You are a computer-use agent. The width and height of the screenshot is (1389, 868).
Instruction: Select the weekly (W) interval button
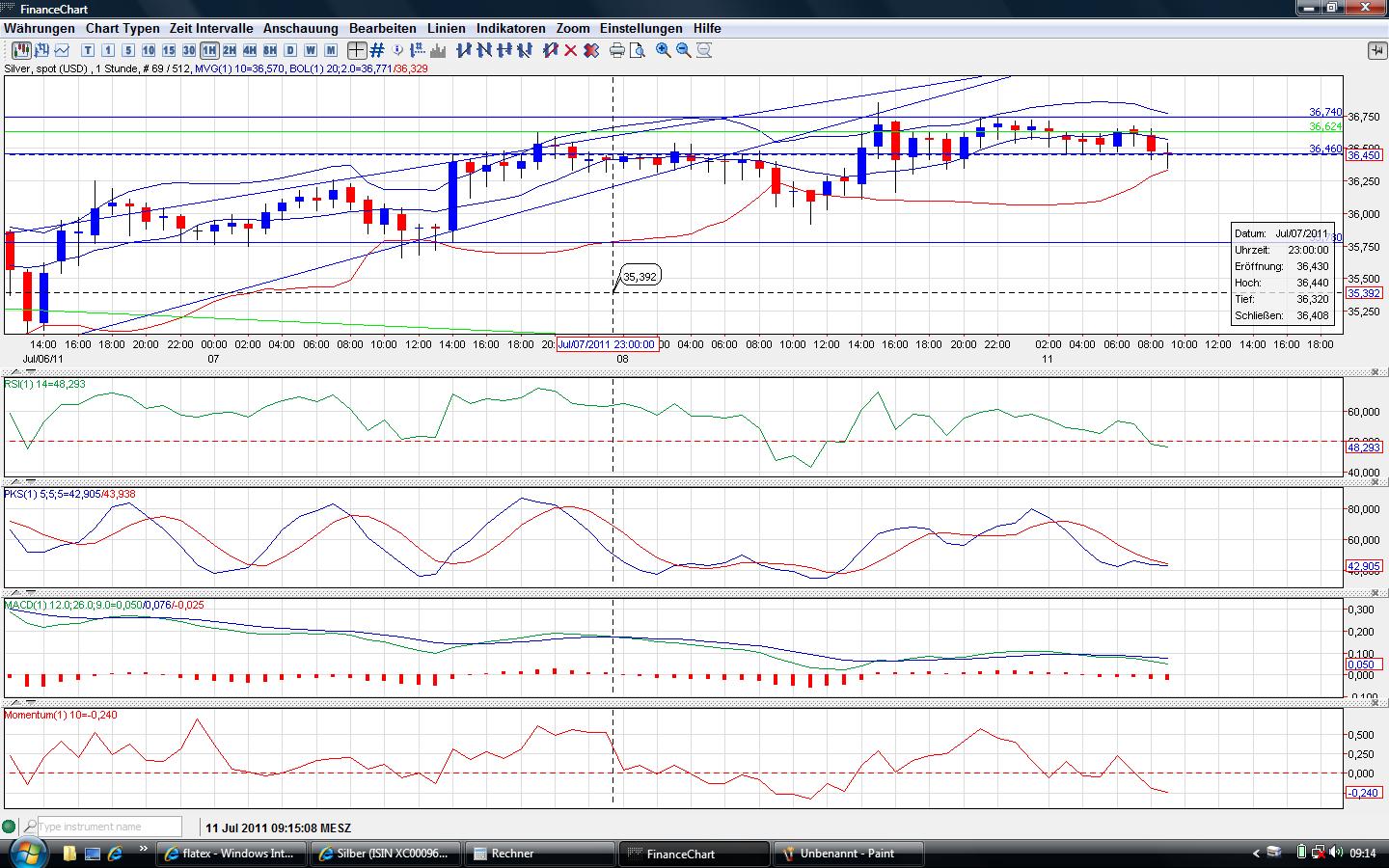[311, 50]
